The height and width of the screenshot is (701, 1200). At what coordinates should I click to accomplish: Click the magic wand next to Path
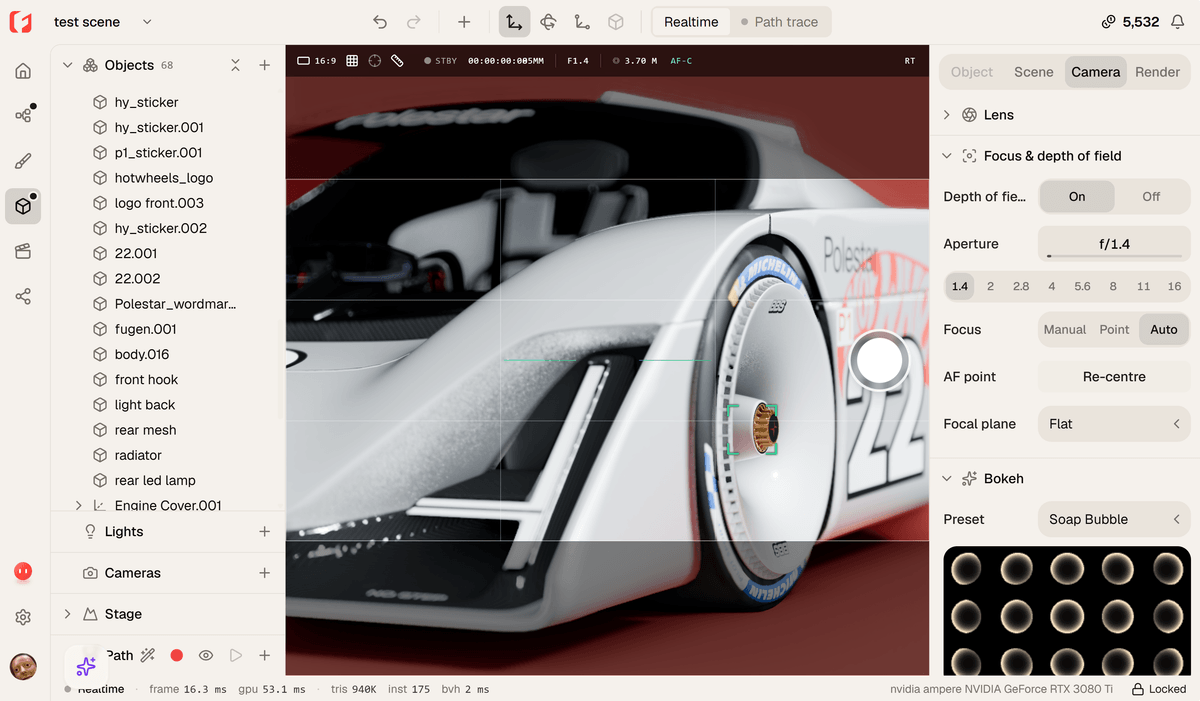(148, 655)
